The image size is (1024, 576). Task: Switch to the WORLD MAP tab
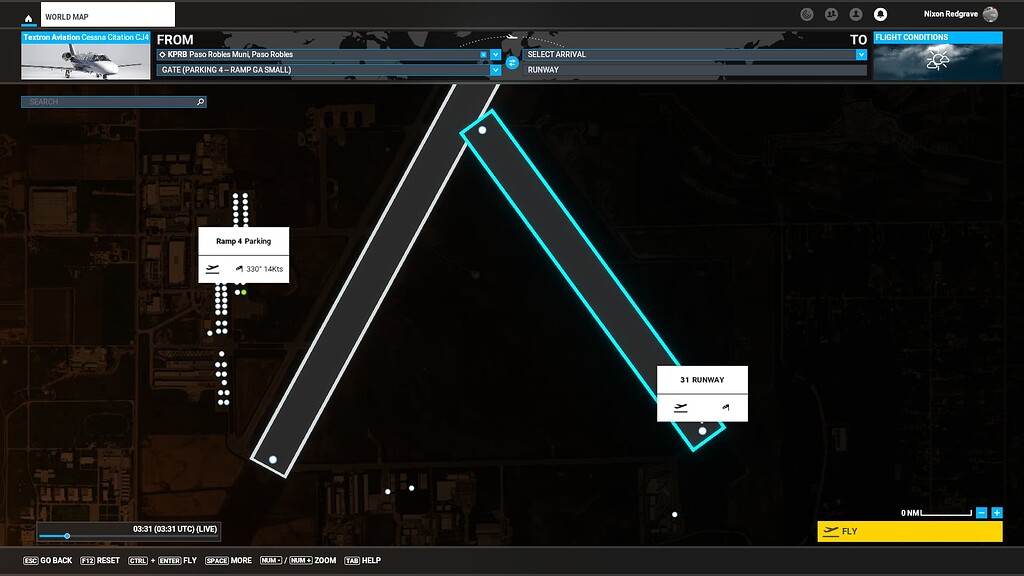[106, 15]
